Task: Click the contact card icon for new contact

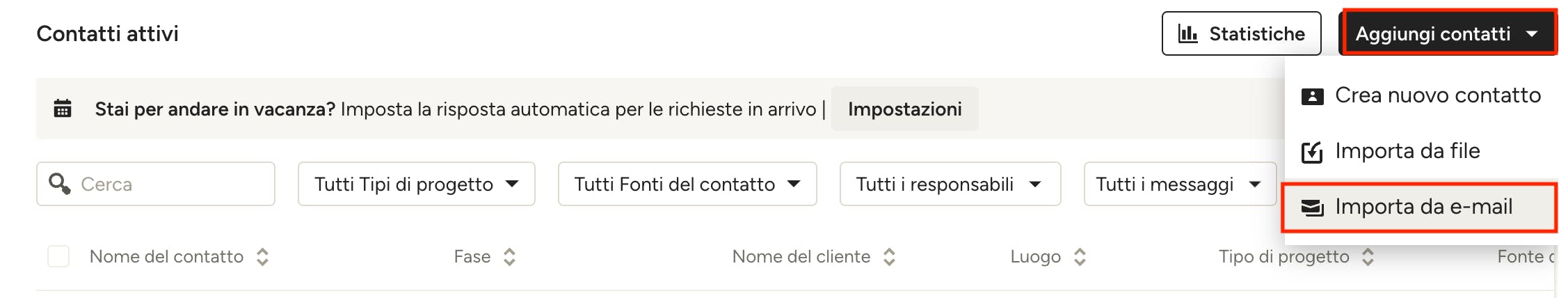Action: pos(1312,96)
